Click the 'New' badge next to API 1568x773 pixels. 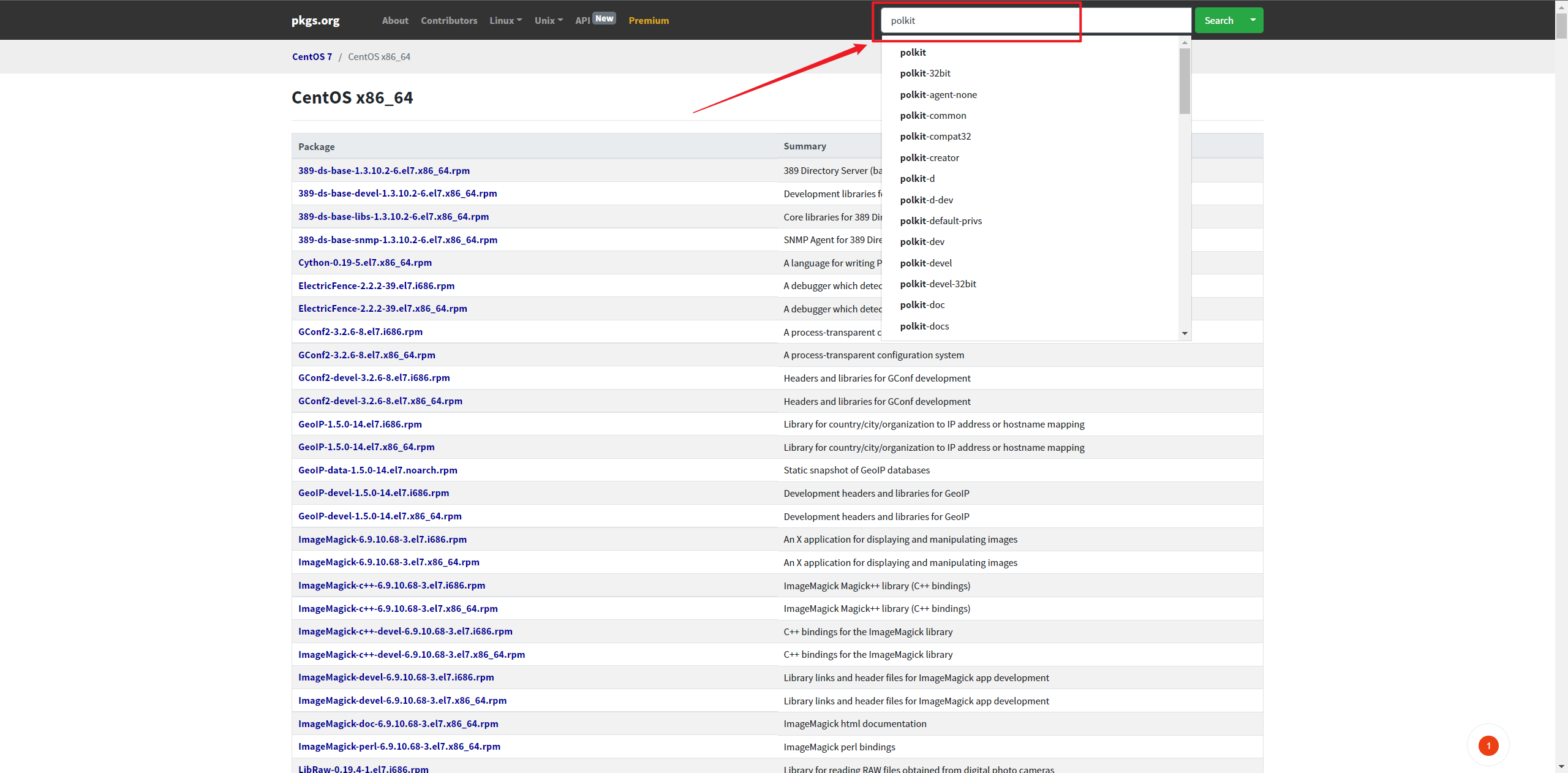(x=604, y=18)
